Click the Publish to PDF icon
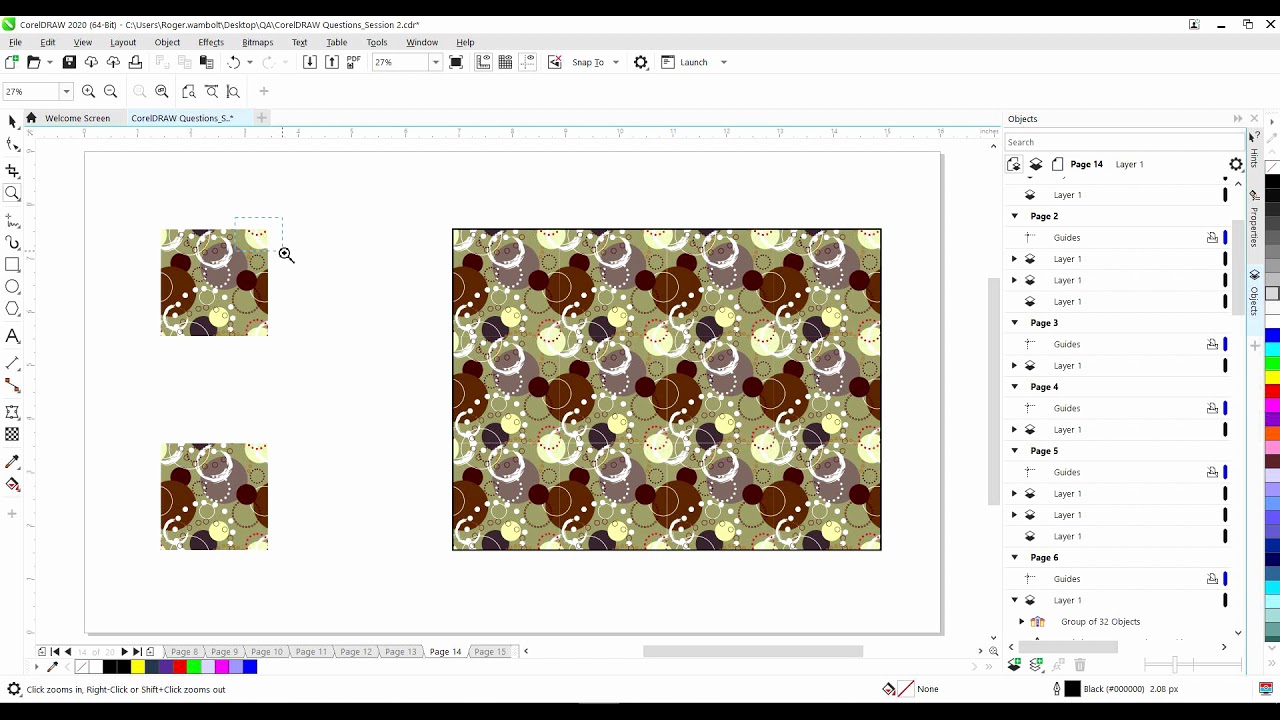 point(353,62)
